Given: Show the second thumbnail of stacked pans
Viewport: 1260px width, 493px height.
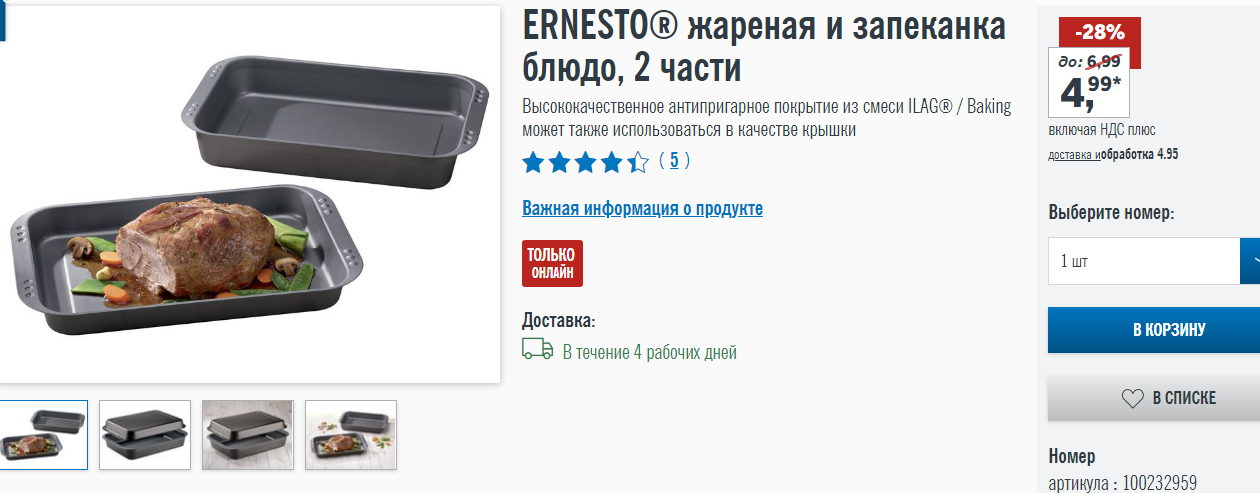Looking at the screenshot, I should [145, 435].
